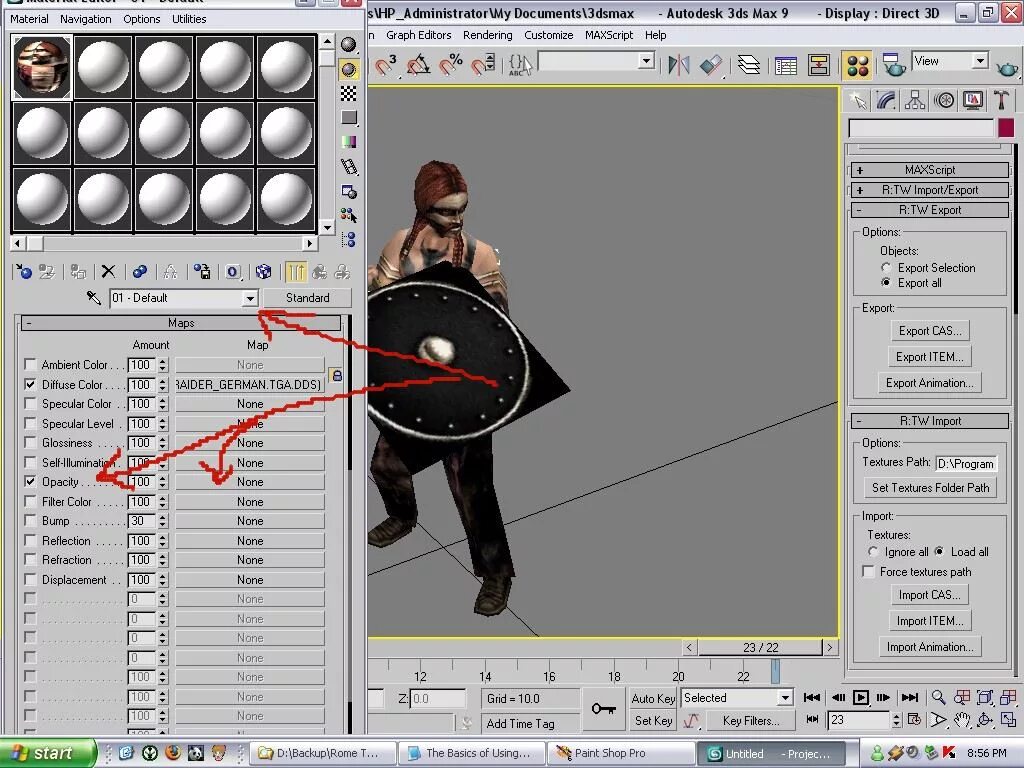Enable the Specular Color map checkbox
This screenshot has width=1024, height=768.
tap(30, 404)
